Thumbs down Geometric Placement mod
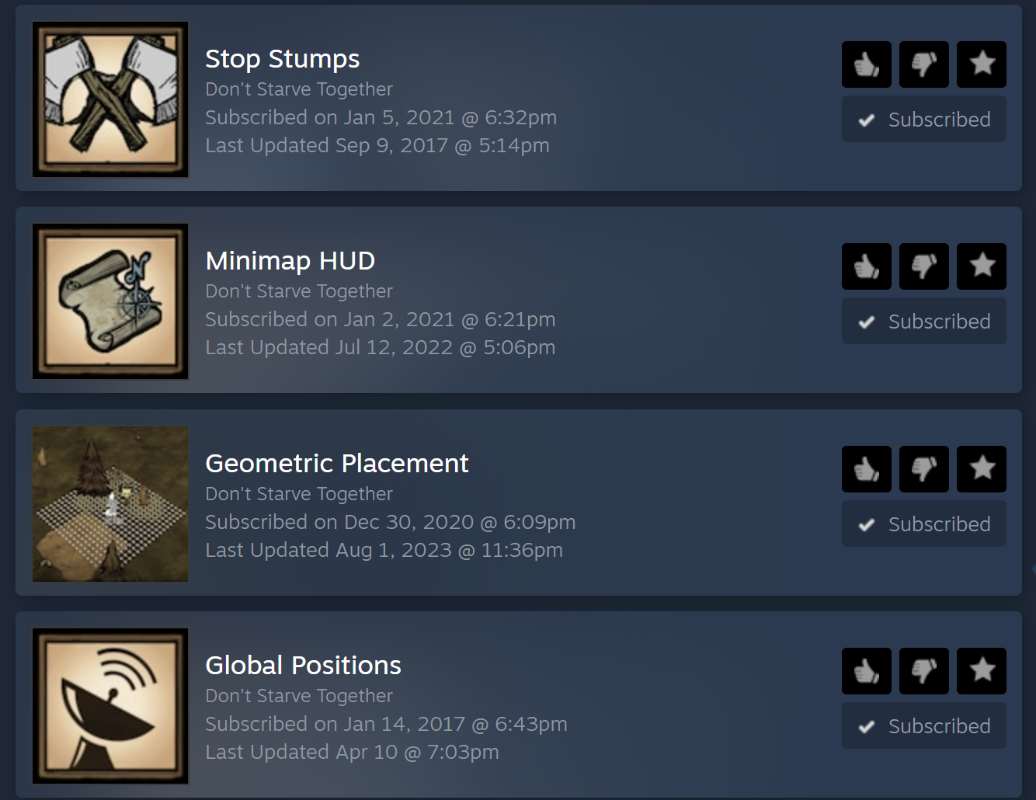This screenshot has height=800, width=1036. point(924,469)
